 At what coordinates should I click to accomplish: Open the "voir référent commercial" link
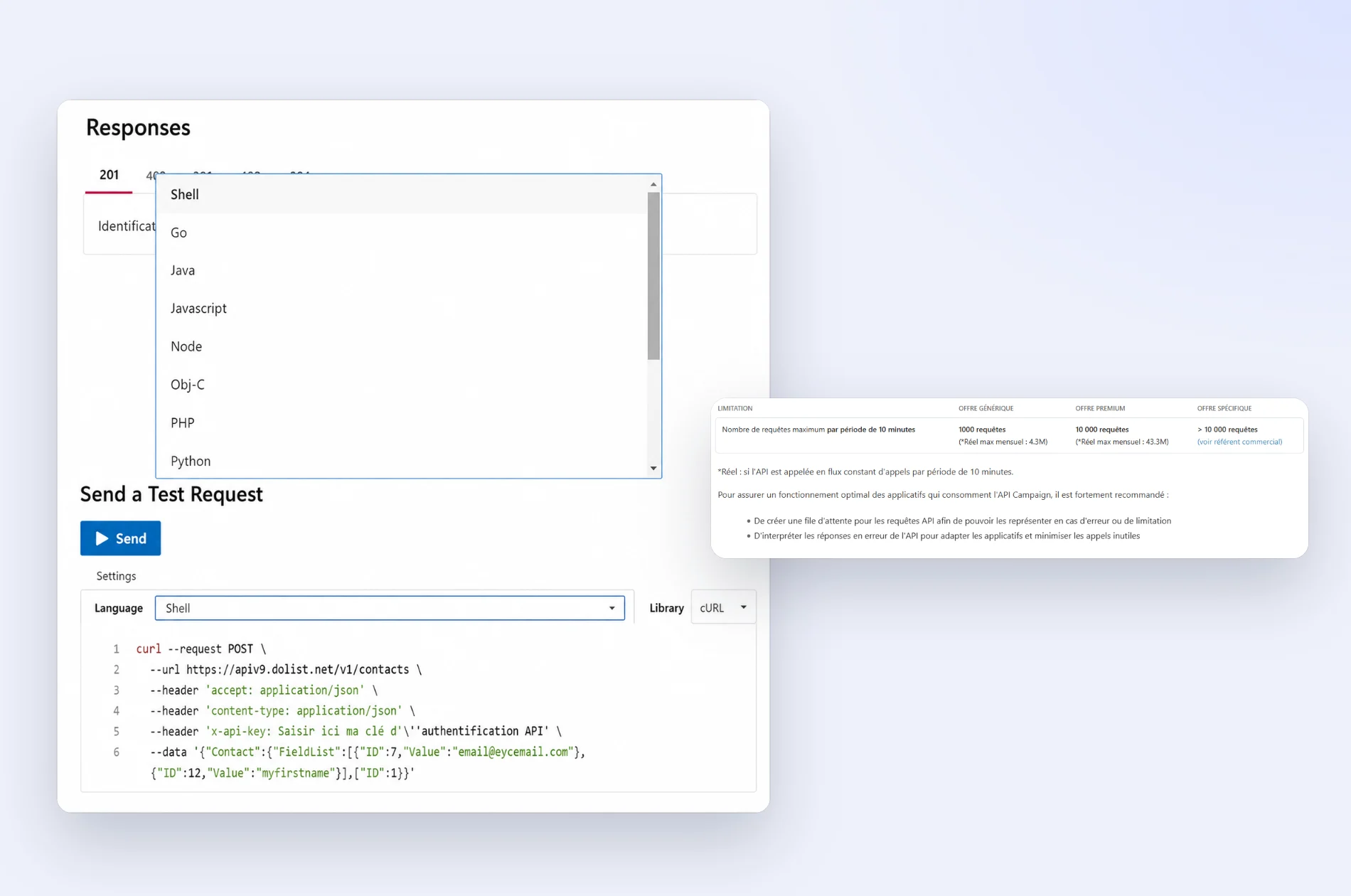1239,442
